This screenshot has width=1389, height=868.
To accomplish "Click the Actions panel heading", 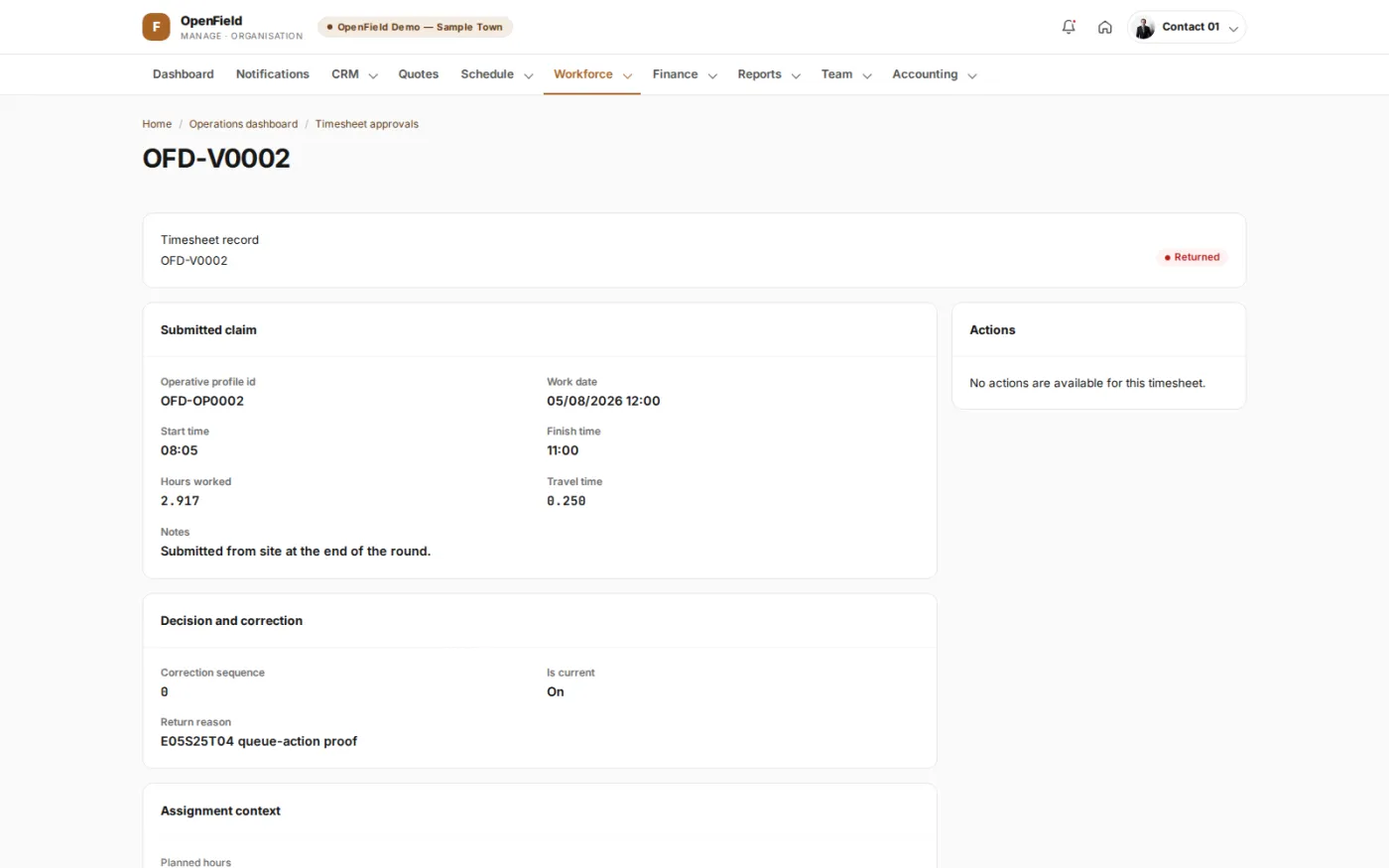I will coord(992,330).
